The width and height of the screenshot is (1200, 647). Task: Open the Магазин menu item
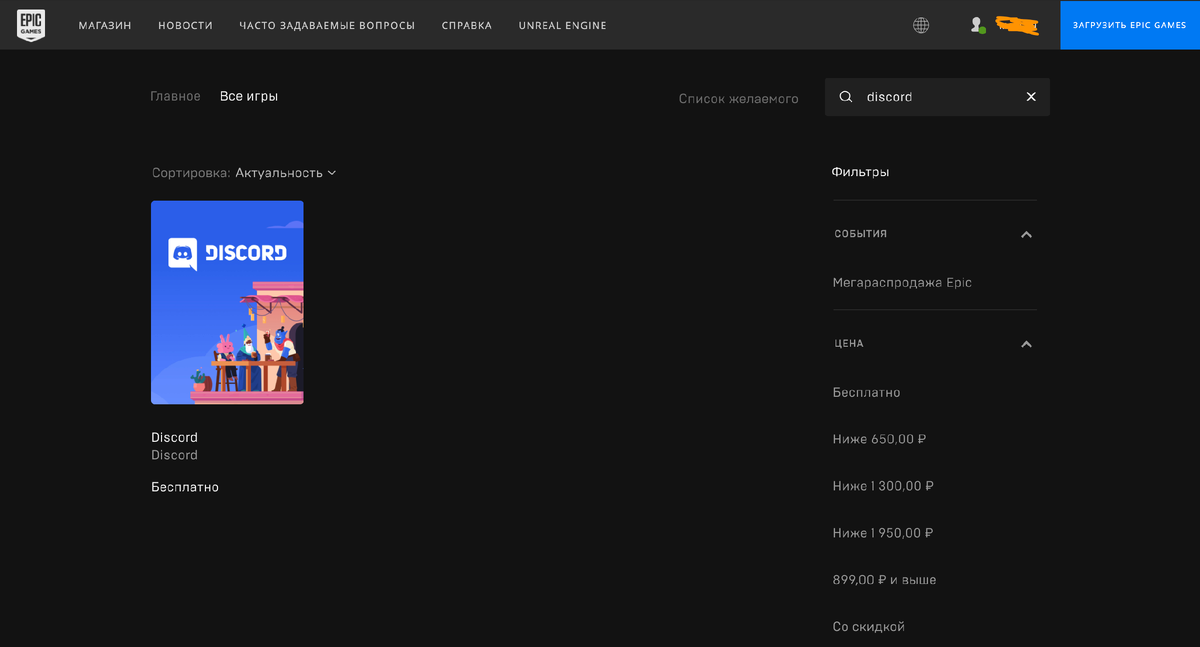[105, 25]
